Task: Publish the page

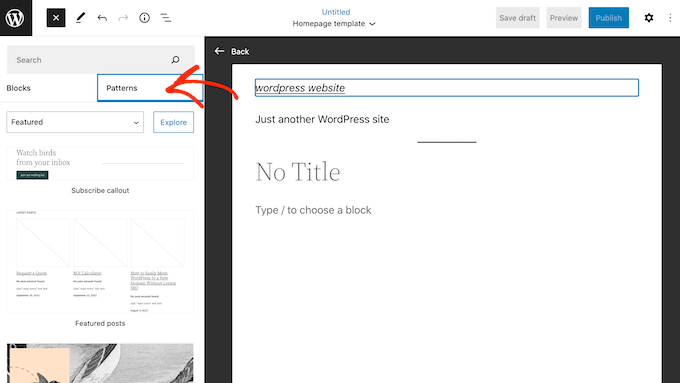Action: point(608,18)
